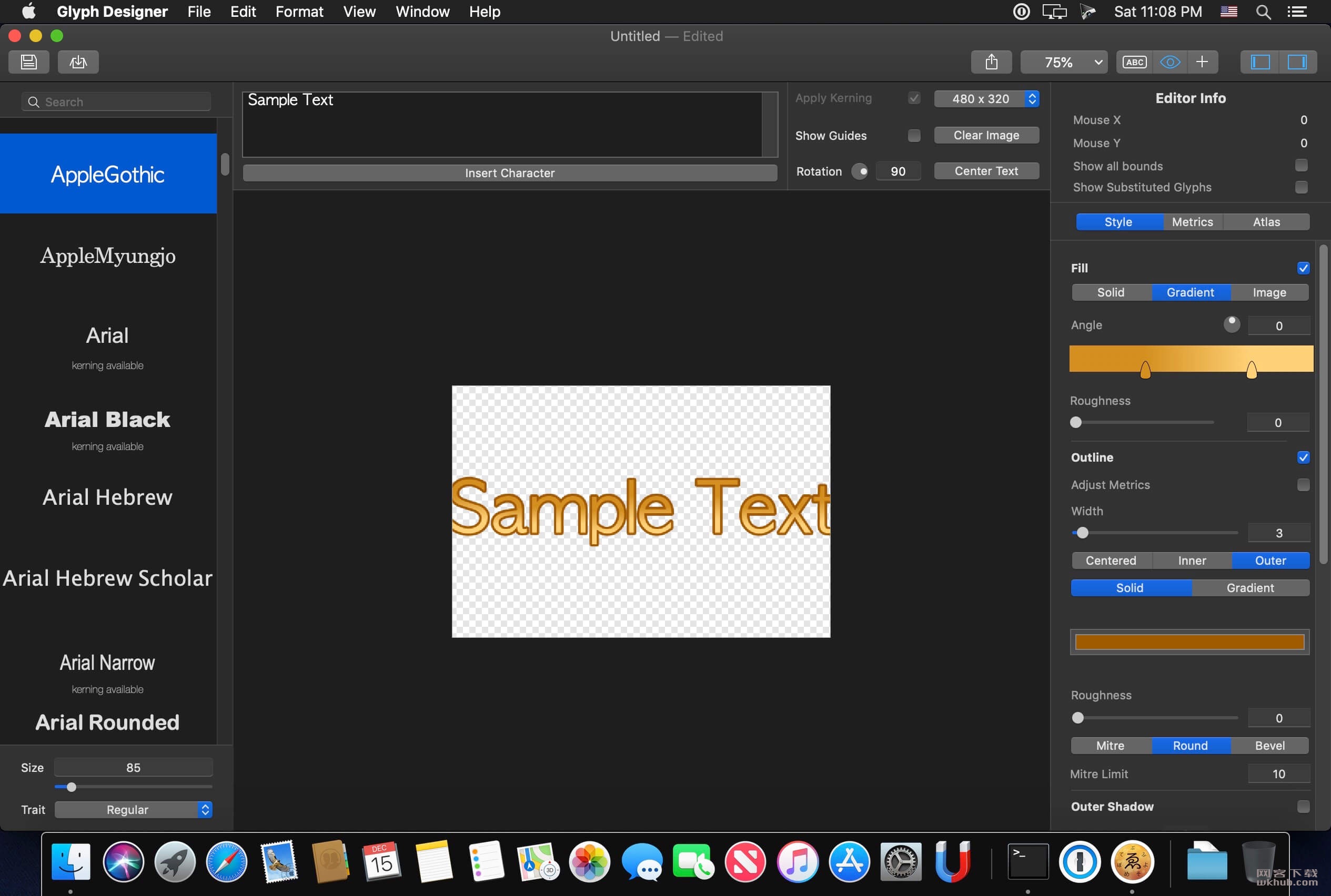
Task: Click the outline color swatch
Action: click(1189, 642)
